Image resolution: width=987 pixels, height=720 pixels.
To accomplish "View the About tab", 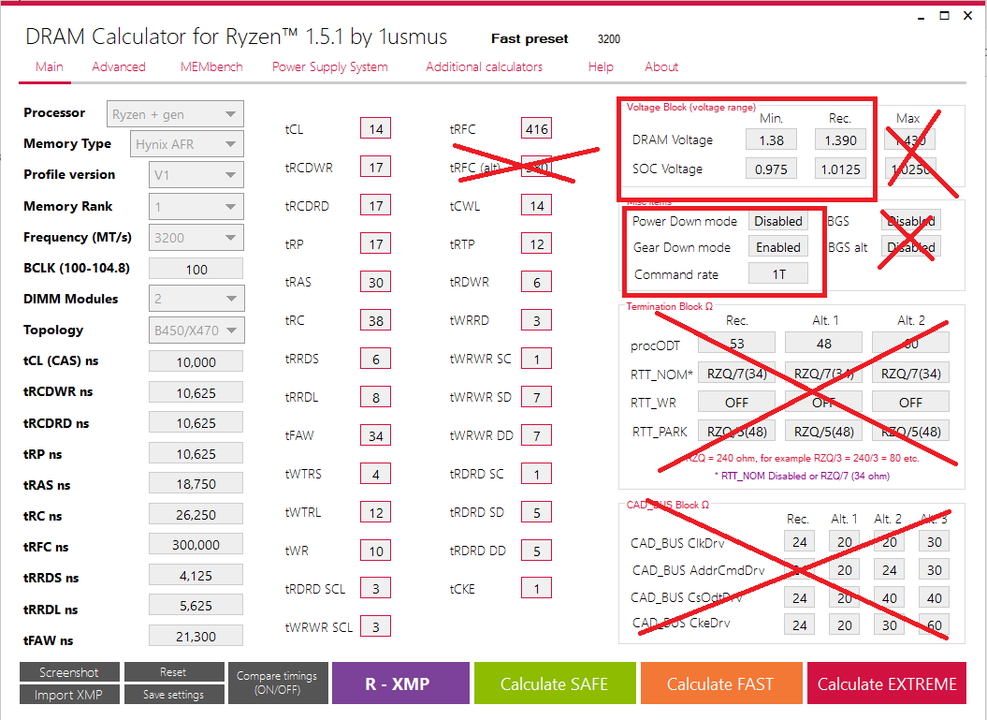I will point(661,67).
